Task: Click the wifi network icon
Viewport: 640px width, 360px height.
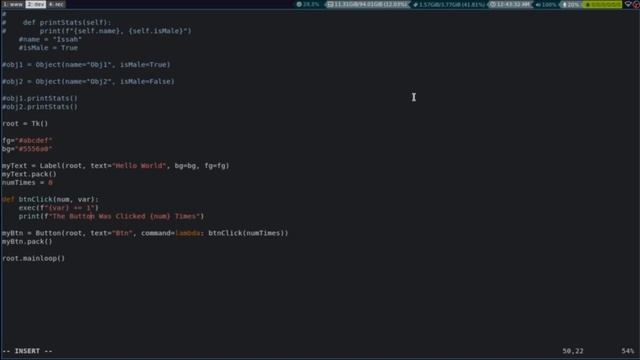Action: pos(628,4)
